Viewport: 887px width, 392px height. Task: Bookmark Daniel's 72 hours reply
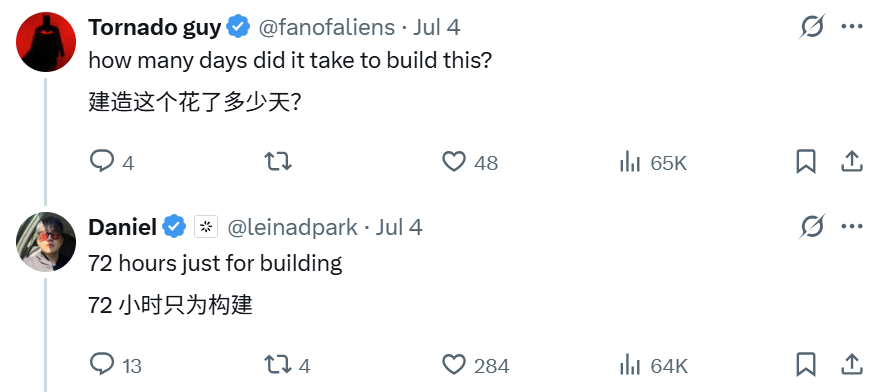pos(806,365)
